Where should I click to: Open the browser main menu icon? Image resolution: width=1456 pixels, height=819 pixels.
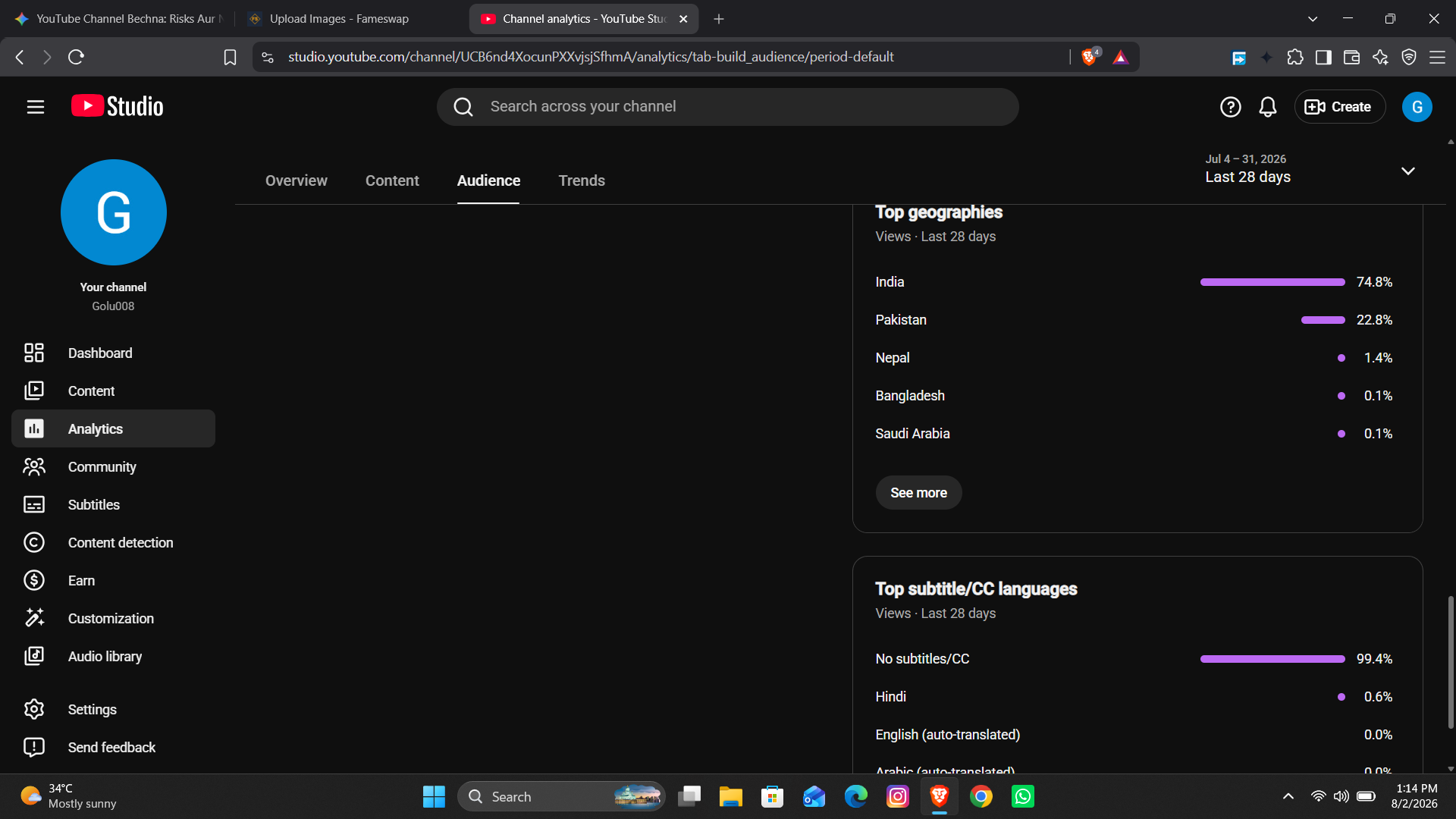1437,57
